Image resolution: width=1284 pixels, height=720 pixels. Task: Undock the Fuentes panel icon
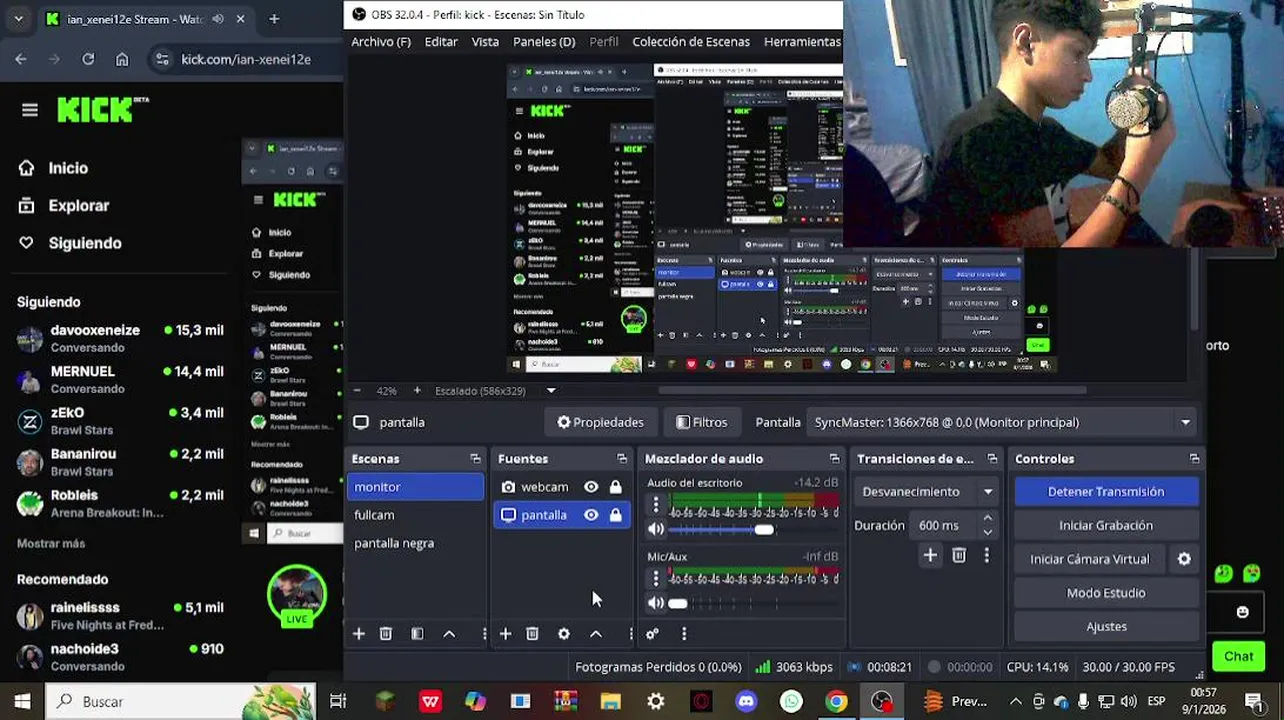point(622,459)
